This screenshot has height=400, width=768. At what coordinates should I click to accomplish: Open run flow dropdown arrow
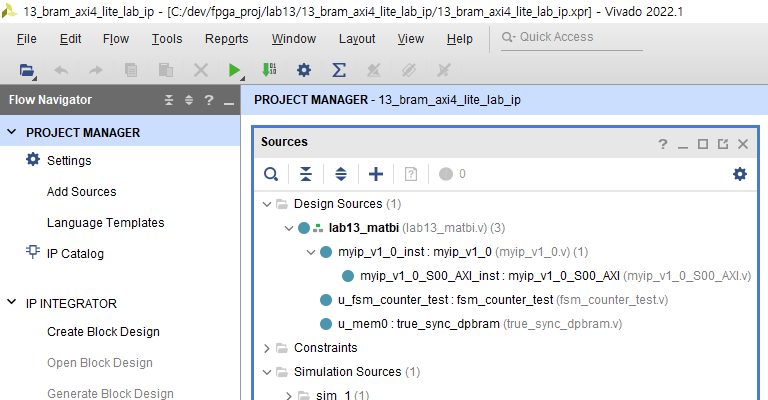[x=242, y=78]
